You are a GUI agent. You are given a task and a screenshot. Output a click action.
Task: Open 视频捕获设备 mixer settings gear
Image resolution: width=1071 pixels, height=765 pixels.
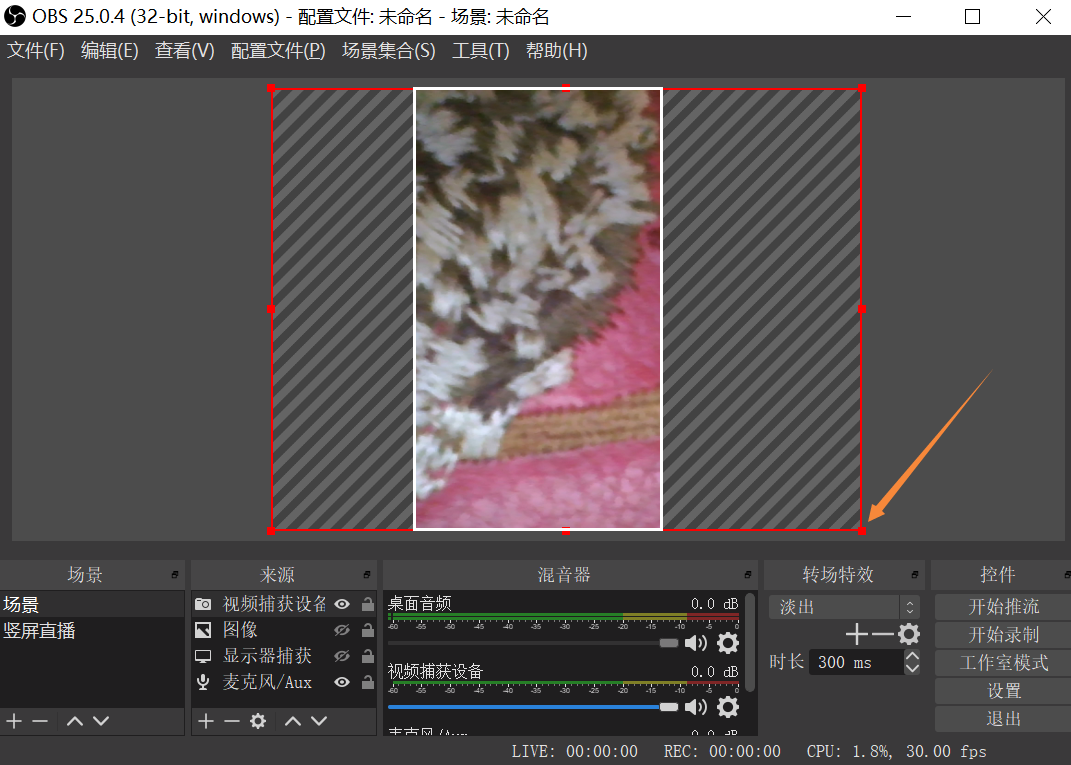pos(728,707)
